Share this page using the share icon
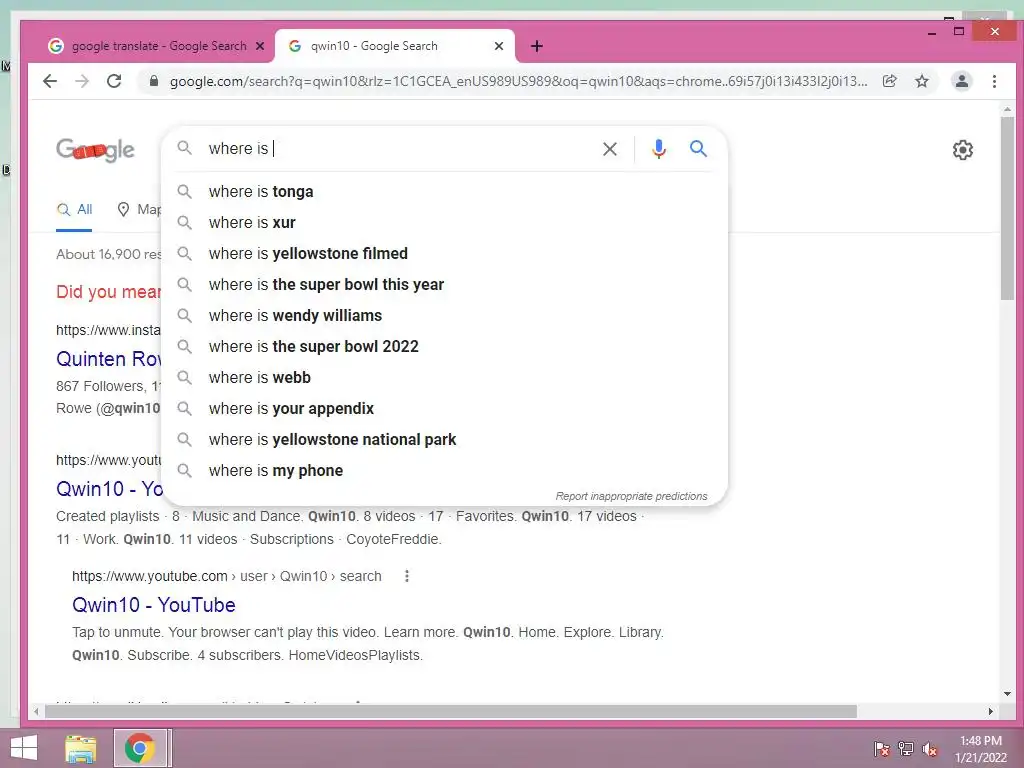The width and height of the screenshot is (1024, 768). [889, 81]
